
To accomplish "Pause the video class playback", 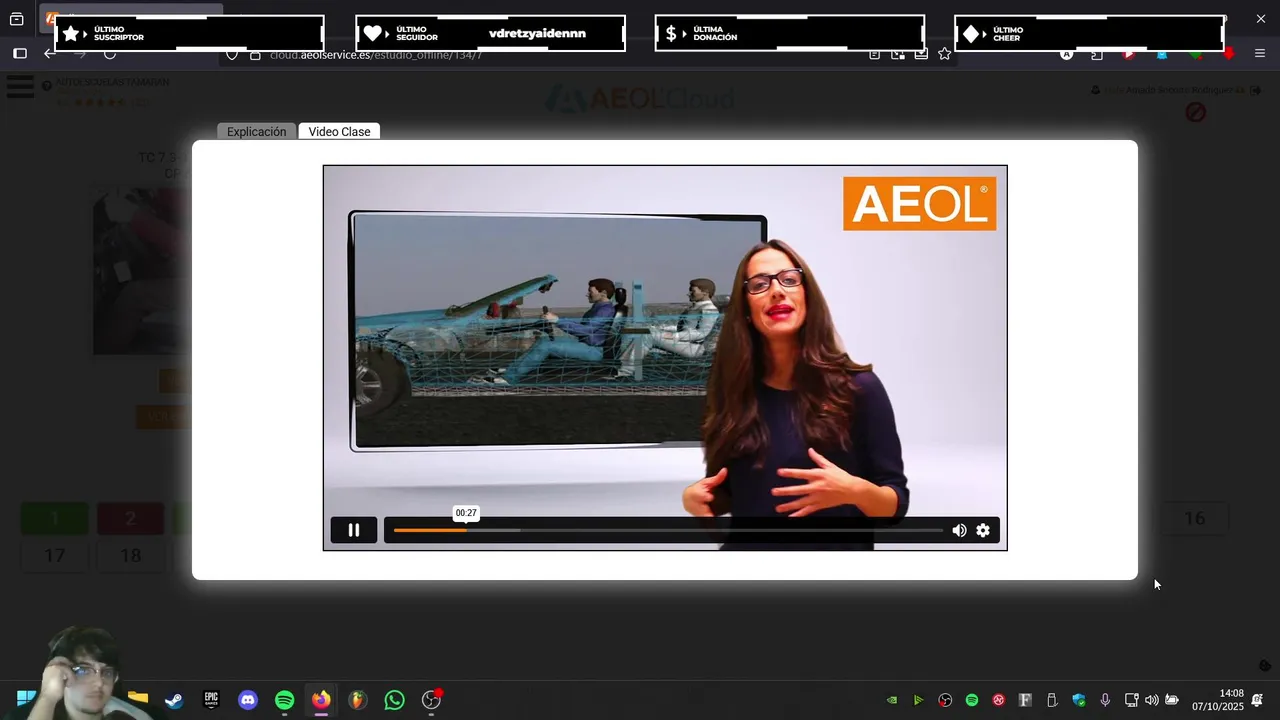I will (353, 530).
